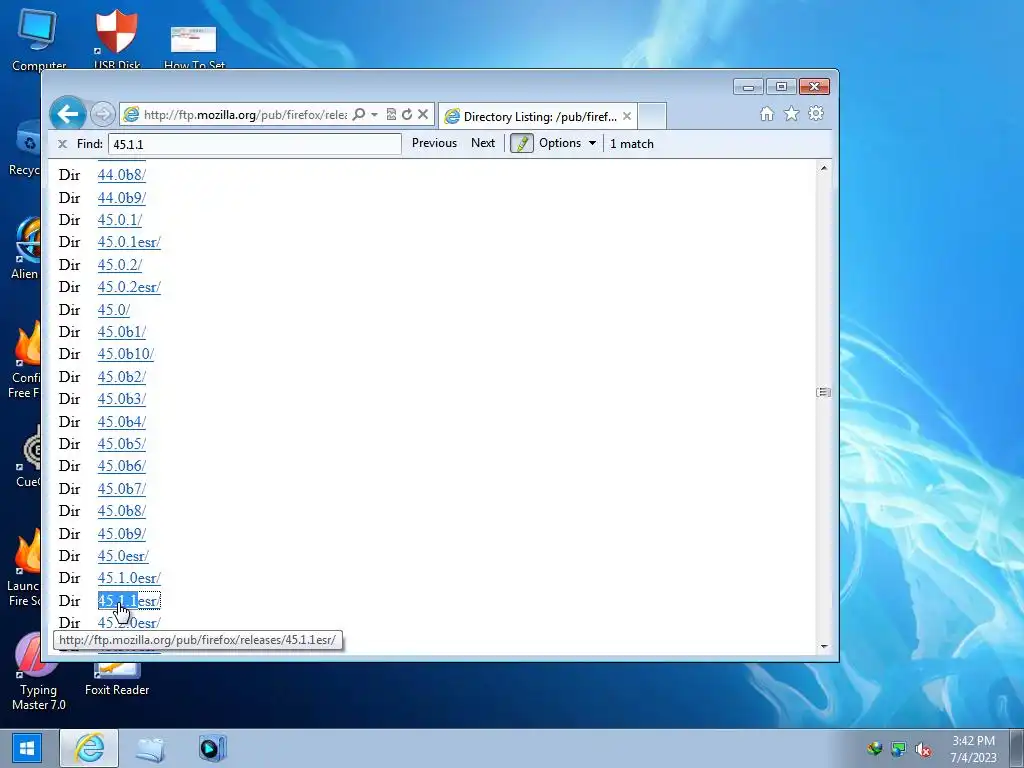This screenshot has width=1024, height=768.
Task: Open the Tools gear menu
Action: [x=816, y=114]
